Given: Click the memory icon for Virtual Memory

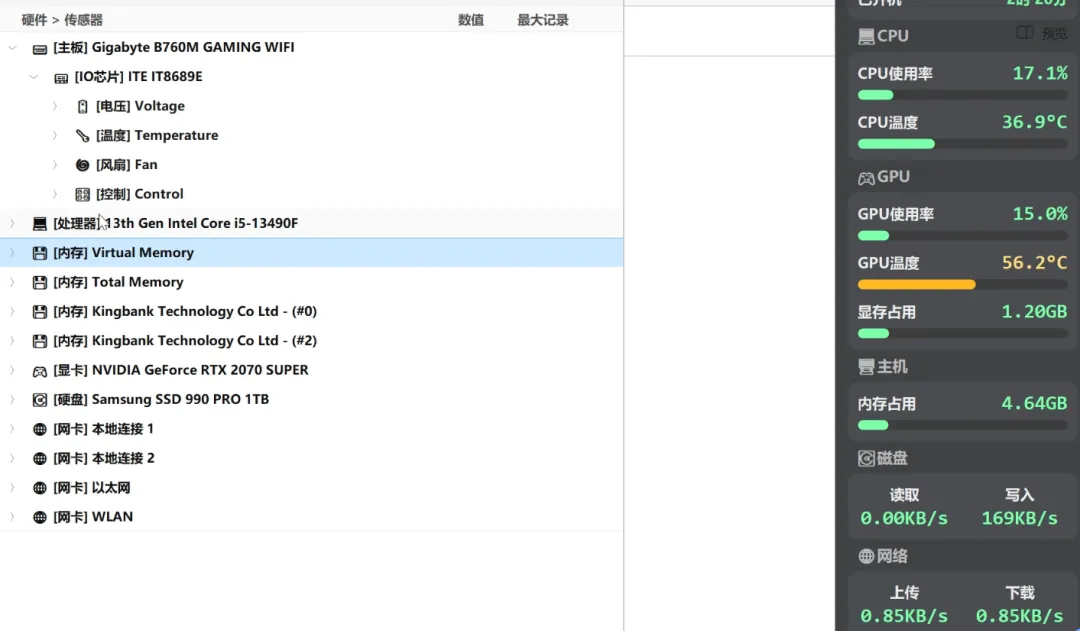Looking at the screenshot, I should pos(40,254).
